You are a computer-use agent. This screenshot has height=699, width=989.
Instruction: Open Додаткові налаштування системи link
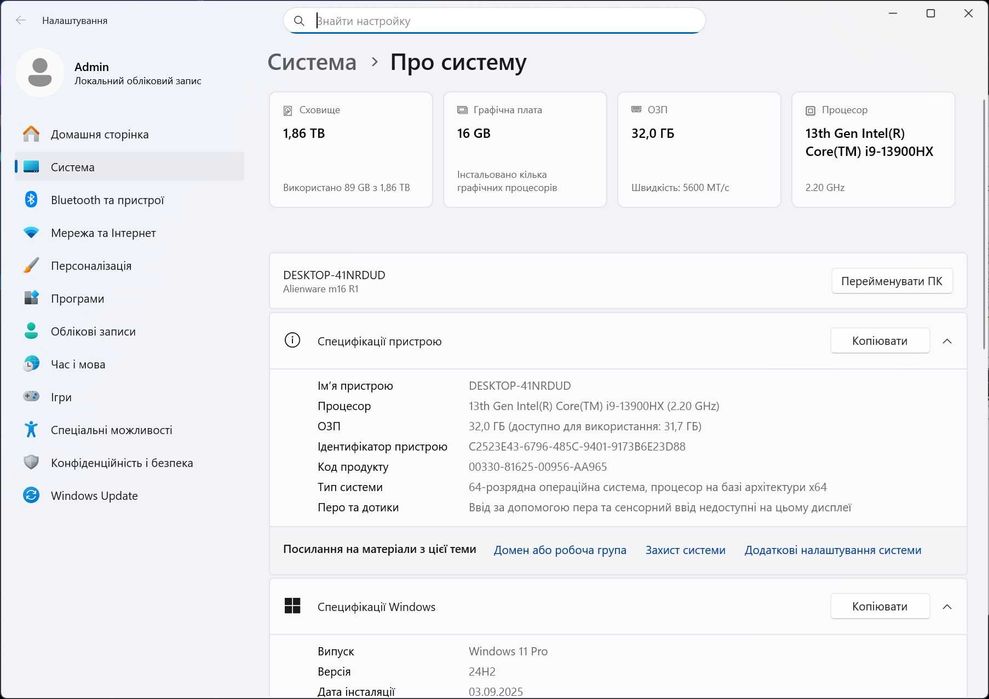click(832, 550)
